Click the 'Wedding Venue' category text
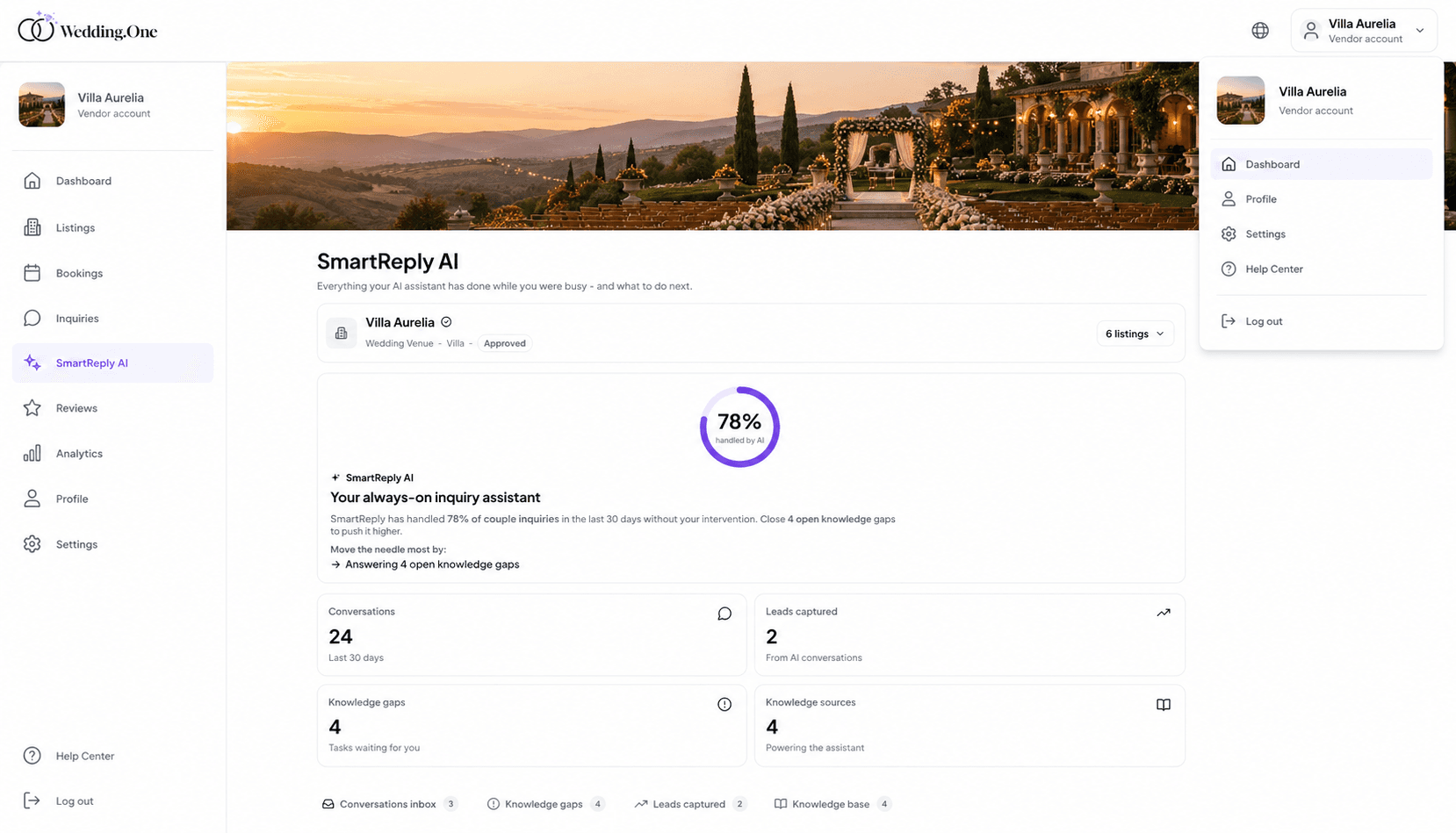Viewport: 1456px width, 833px height. click(399, 343)
